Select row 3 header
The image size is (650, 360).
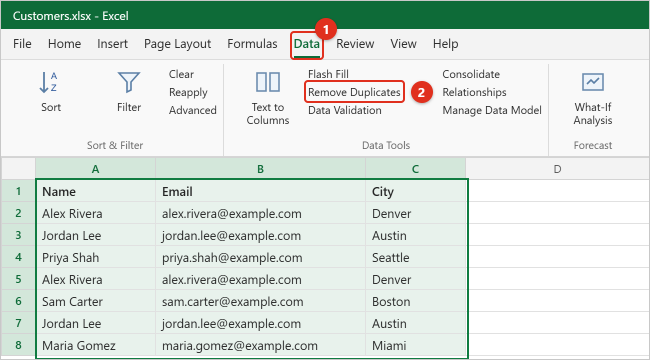tap(18, 235)
